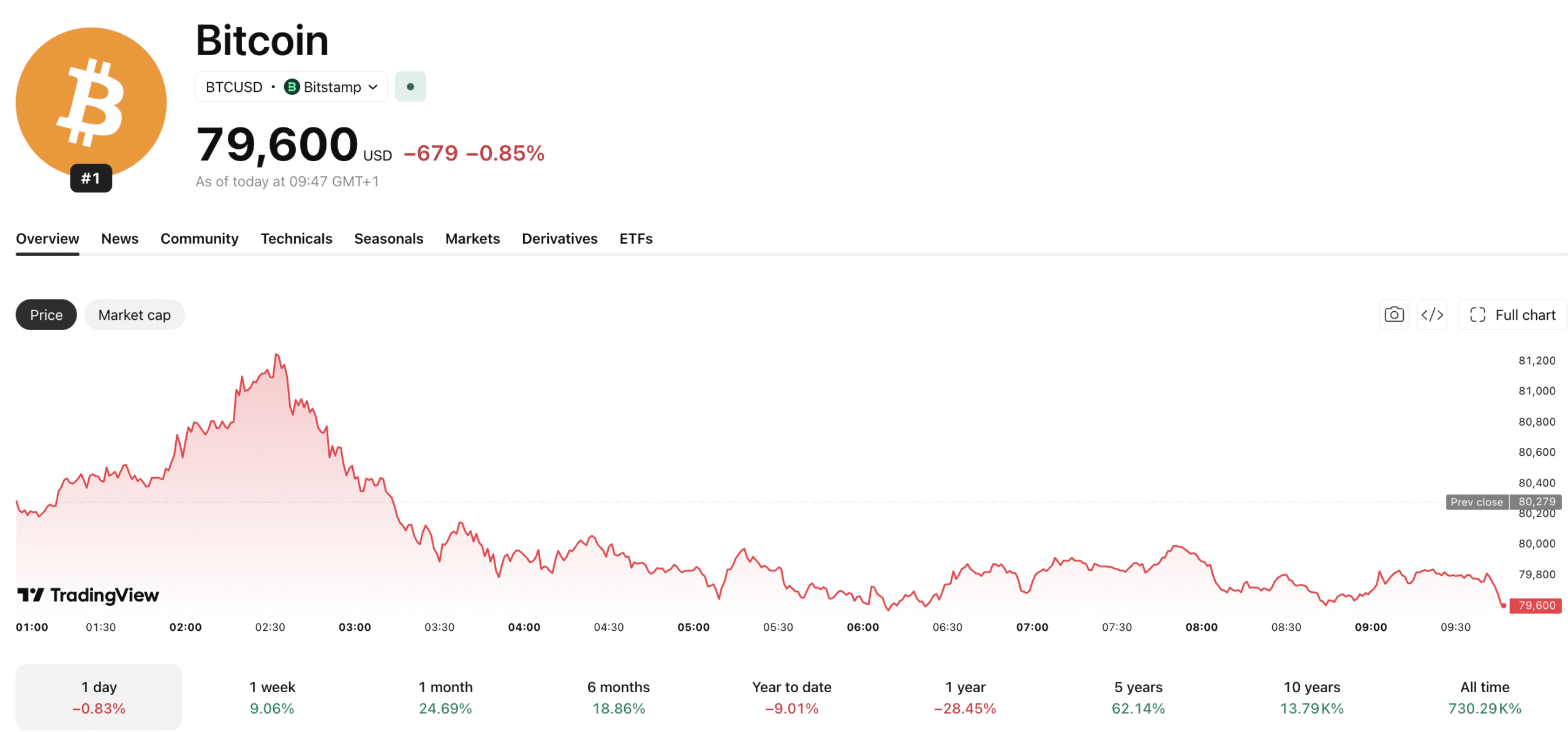The height and width of the screenshot is (732, 1568).
Task: Select the 1 year range
Action: point(965,697)
